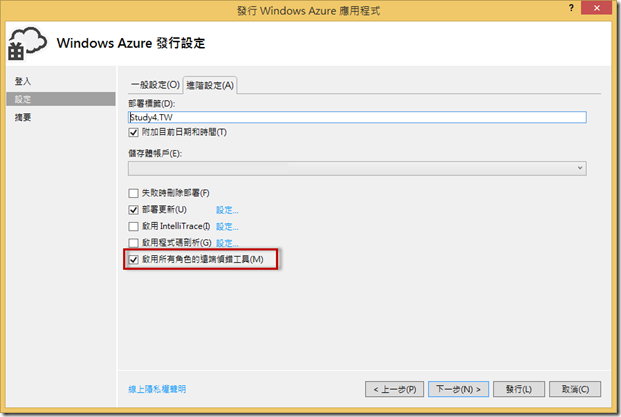
Task: Click the 發行(L) publish button
Action: tap(519, 389)
